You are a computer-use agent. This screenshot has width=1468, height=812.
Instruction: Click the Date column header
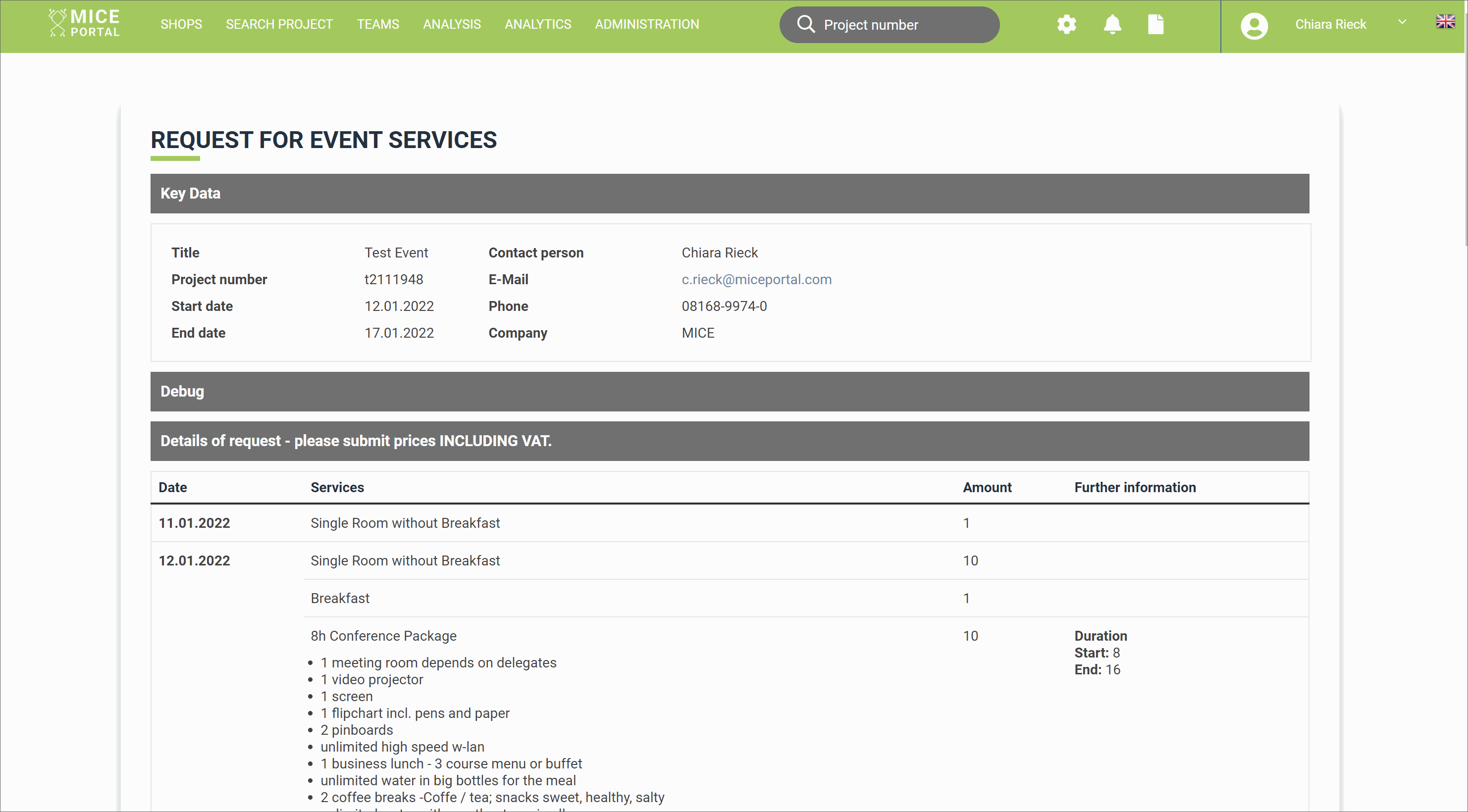click(x=173, y=487)
